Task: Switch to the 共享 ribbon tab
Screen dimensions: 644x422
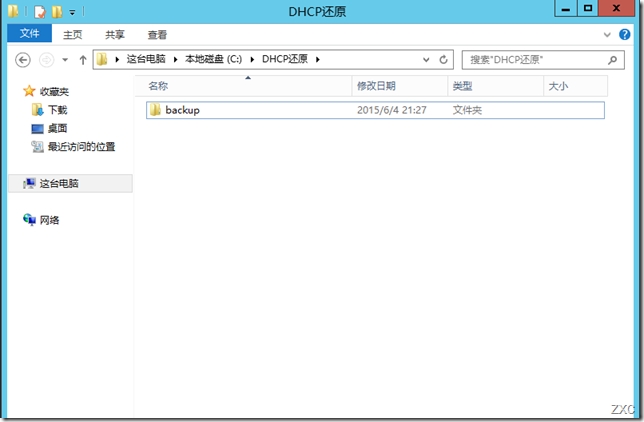Action: [x=115, y=35]
